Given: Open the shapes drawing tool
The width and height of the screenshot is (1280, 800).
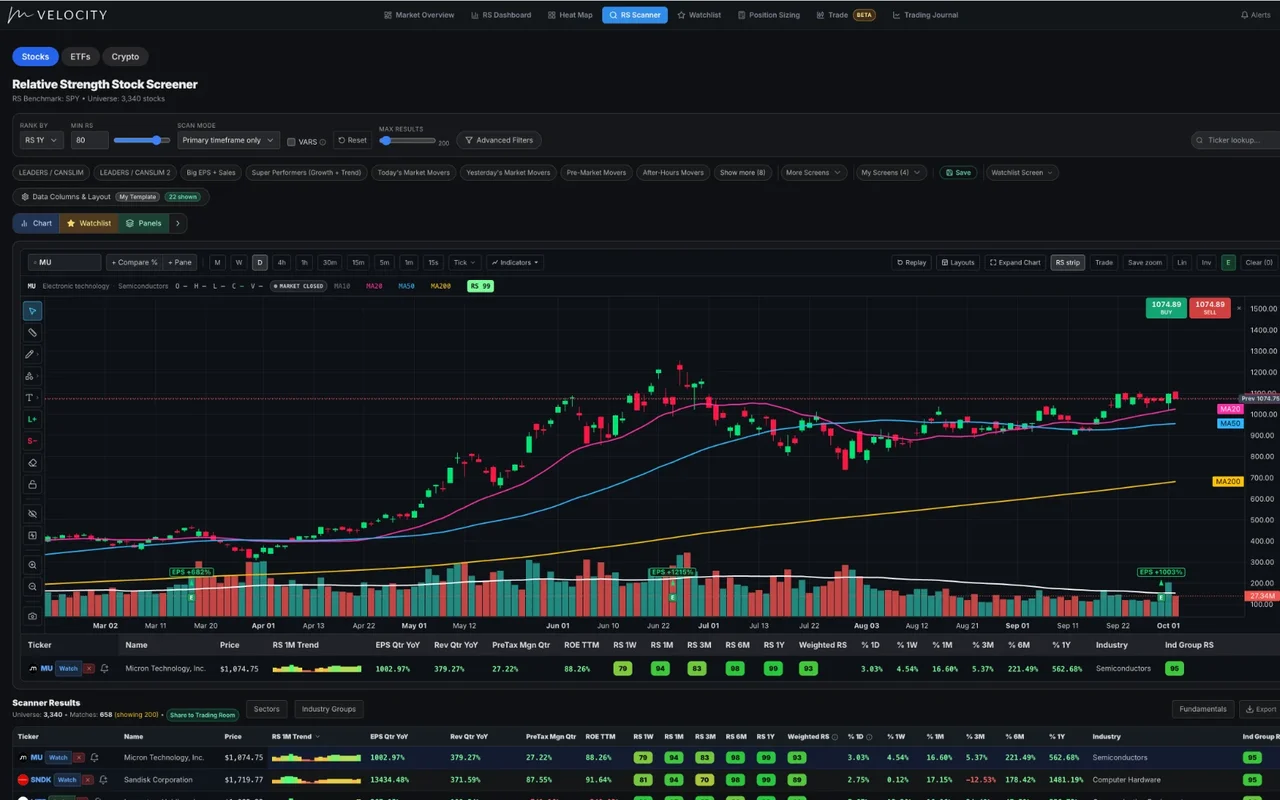Looking at the screenshot, I should click(x=32, y=376).
